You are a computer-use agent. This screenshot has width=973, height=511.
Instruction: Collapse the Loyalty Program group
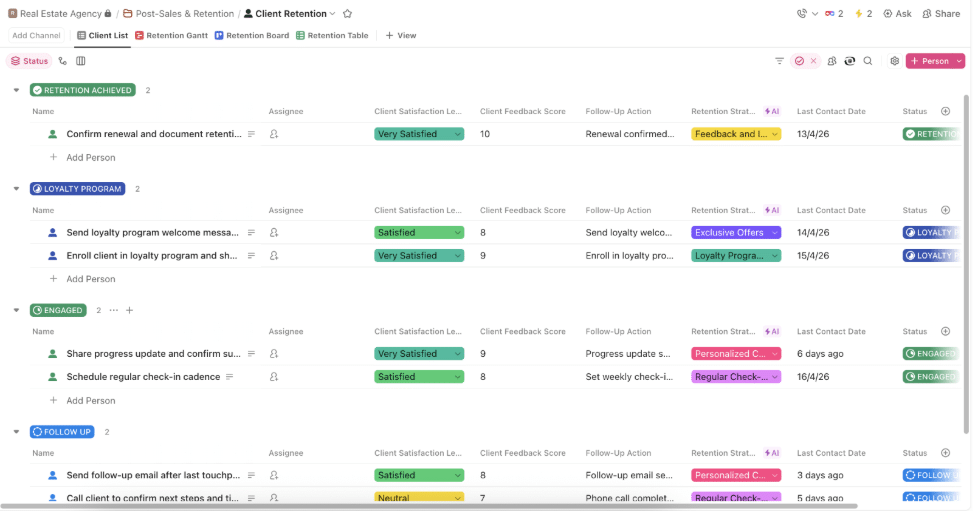[x=16, y=189]
